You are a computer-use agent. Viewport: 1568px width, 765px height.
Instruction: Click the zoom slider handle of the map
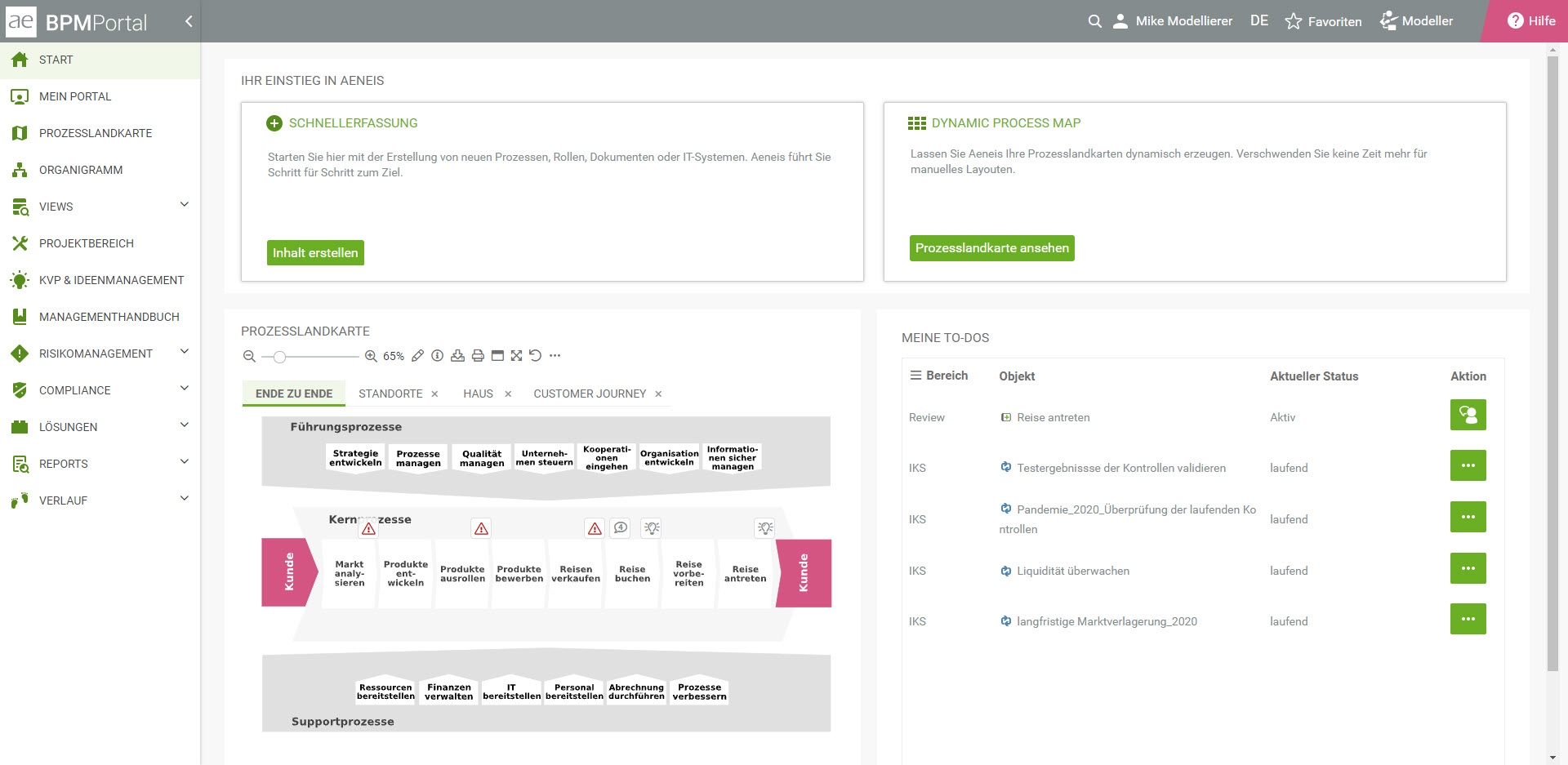tap(279, 357)
